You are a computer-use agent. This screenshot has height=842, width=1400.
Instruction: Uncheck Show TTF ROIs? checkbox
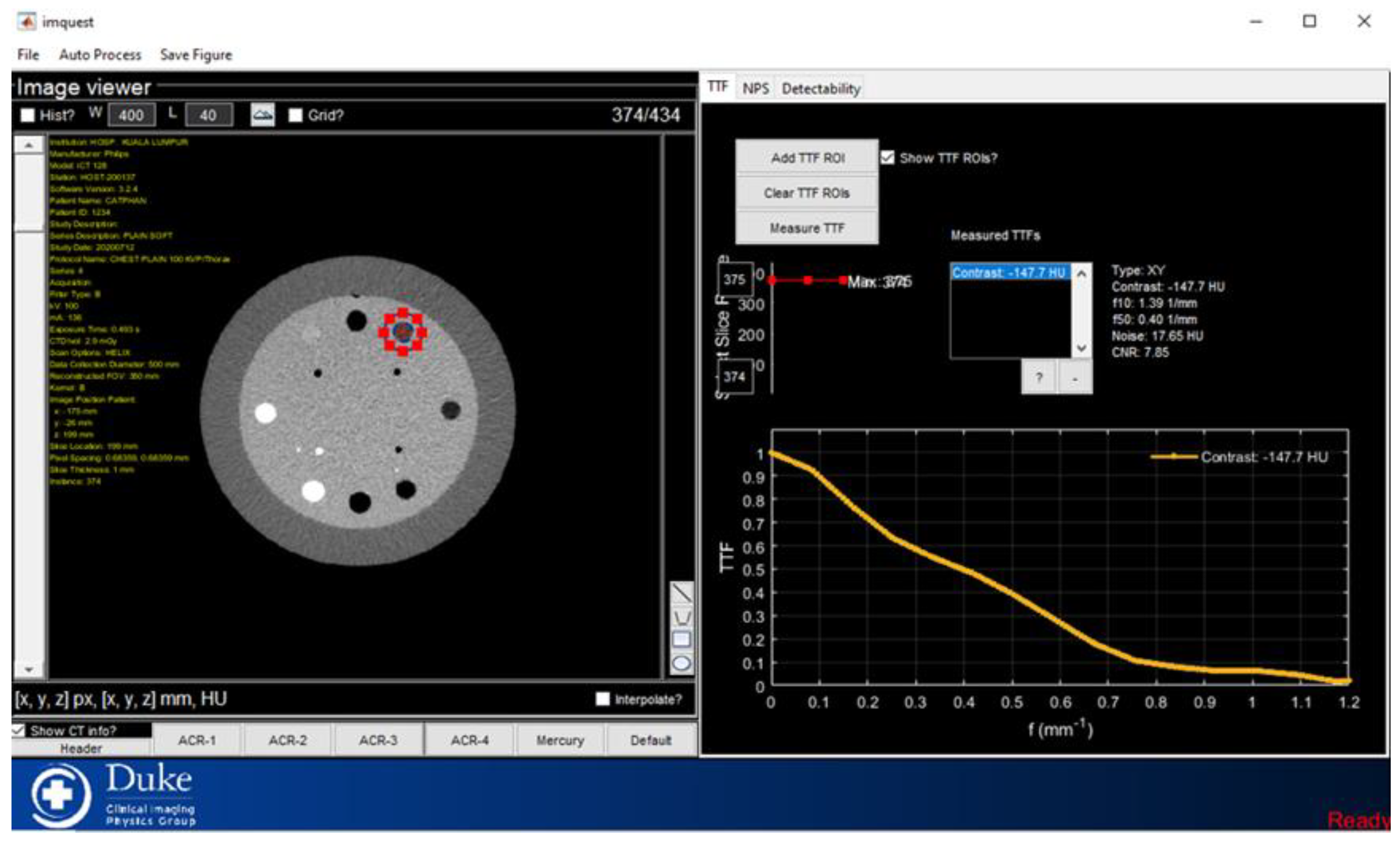pyautogui.click(x=887, y=158)
